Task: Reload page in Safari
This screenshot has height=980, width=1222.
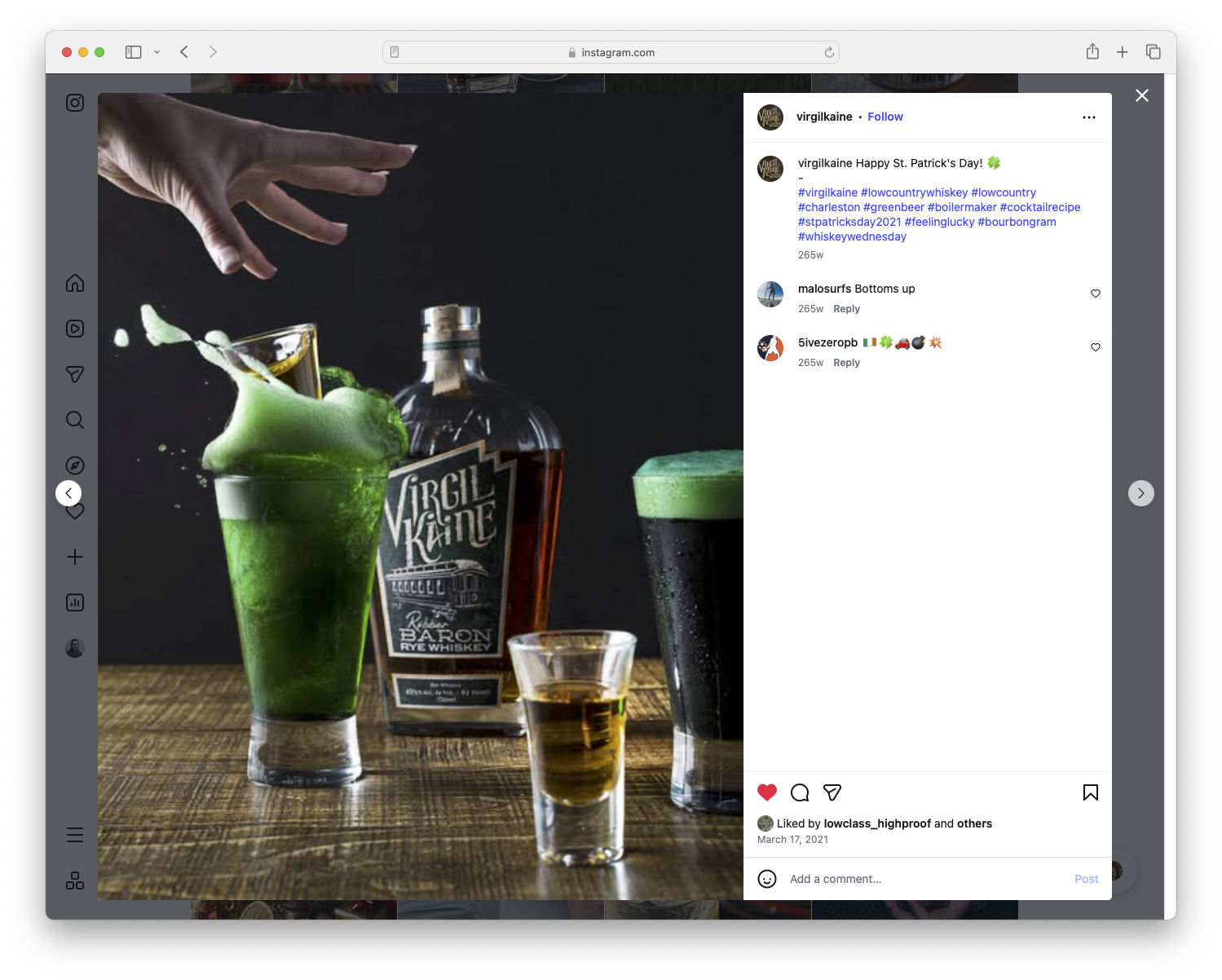Action: [829, 52]
